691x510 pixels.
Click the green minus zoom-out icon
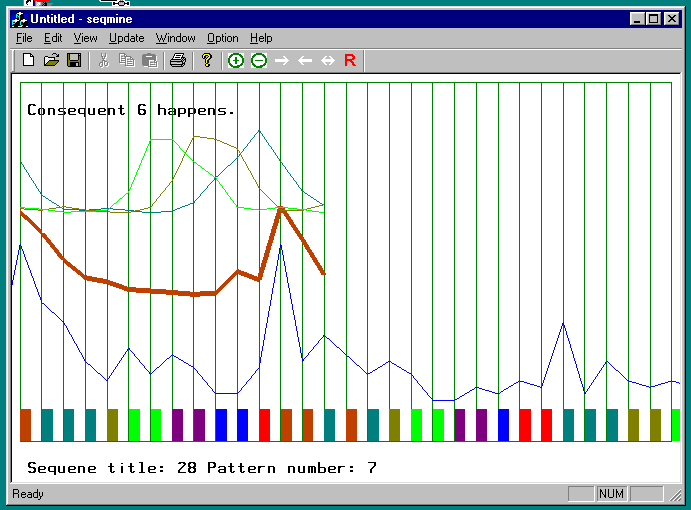(x=259, y=60)
